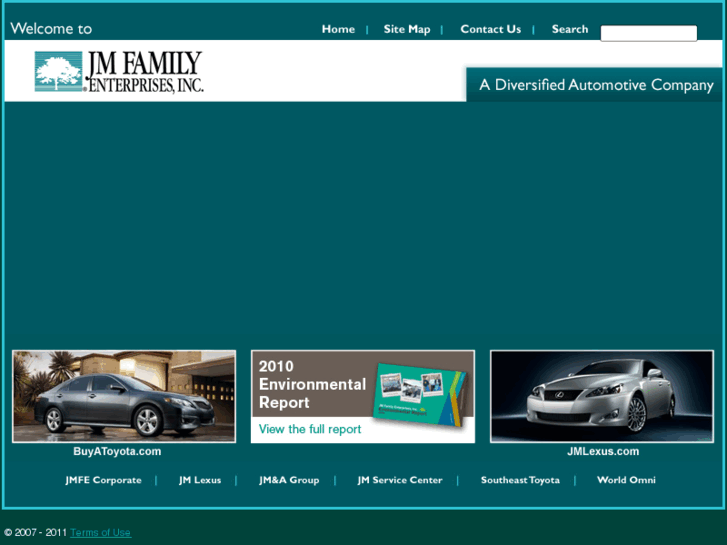
Task: Click the JM FAMILY ENTERPRISES, INC. wordmark
Action: click(x=145, y=72)
